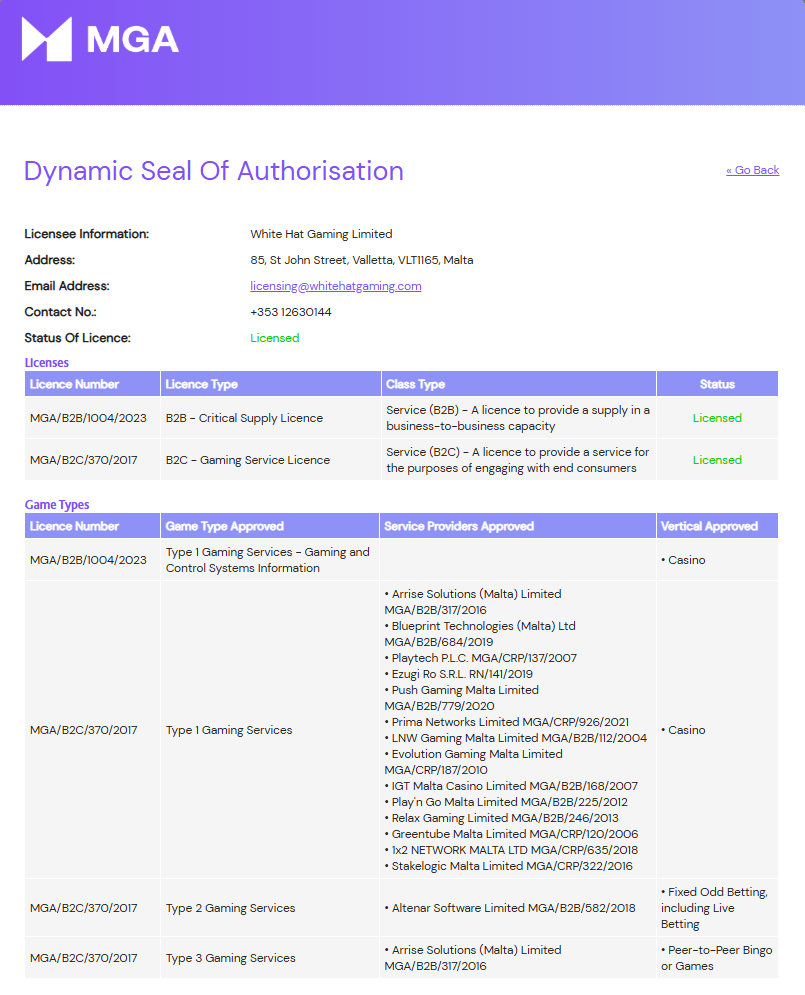Select MGA/B2B/1004/2023 in the Game Types table
The height and width of the screenshot is (995, 805).
tap(88, 560)
